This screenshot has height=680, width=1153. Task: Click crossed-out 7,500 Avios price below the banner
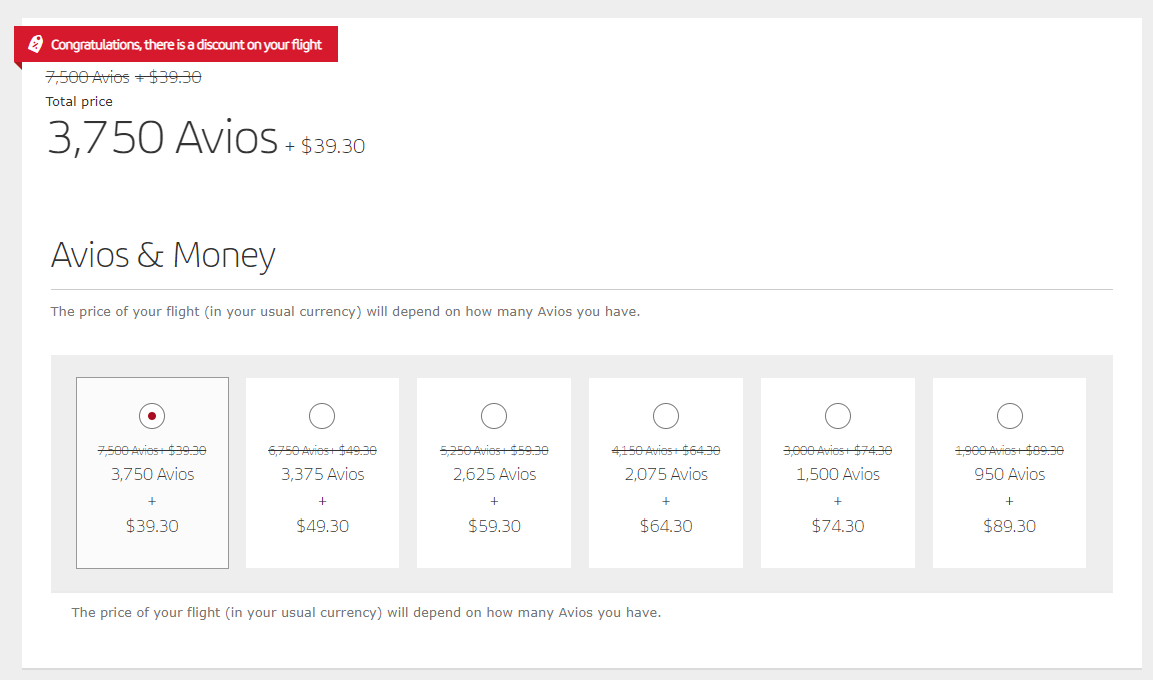[x=88, y=77]
